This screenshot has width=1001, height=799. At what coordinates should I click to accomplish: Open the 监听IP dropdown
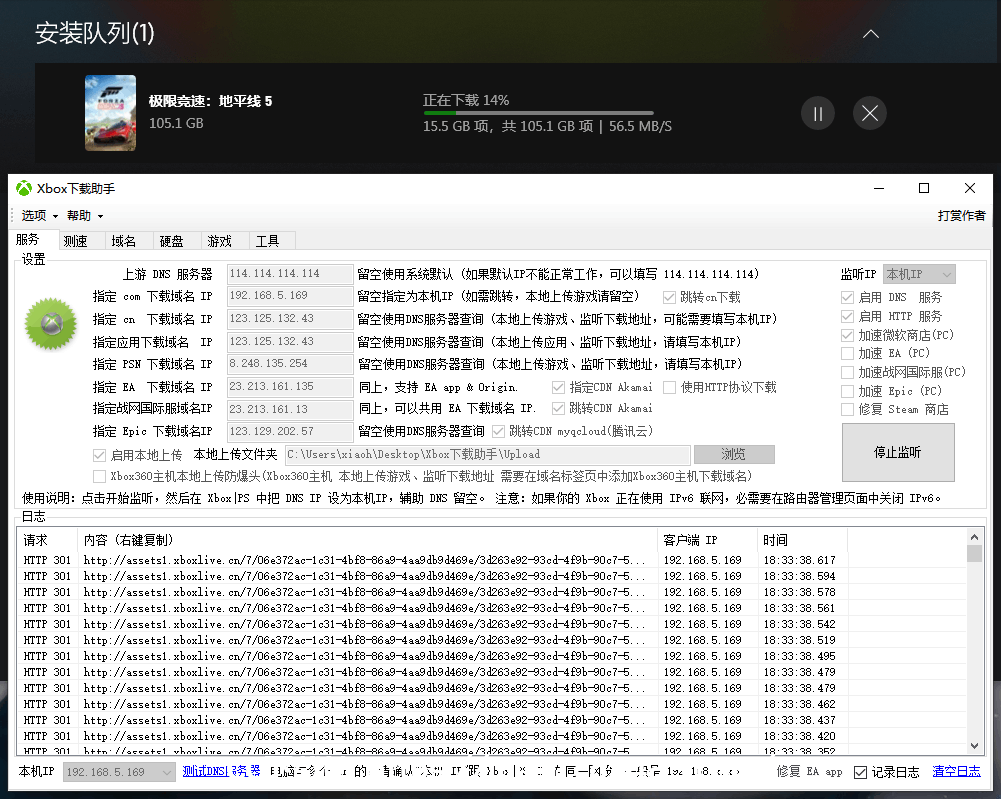(919, 274)
